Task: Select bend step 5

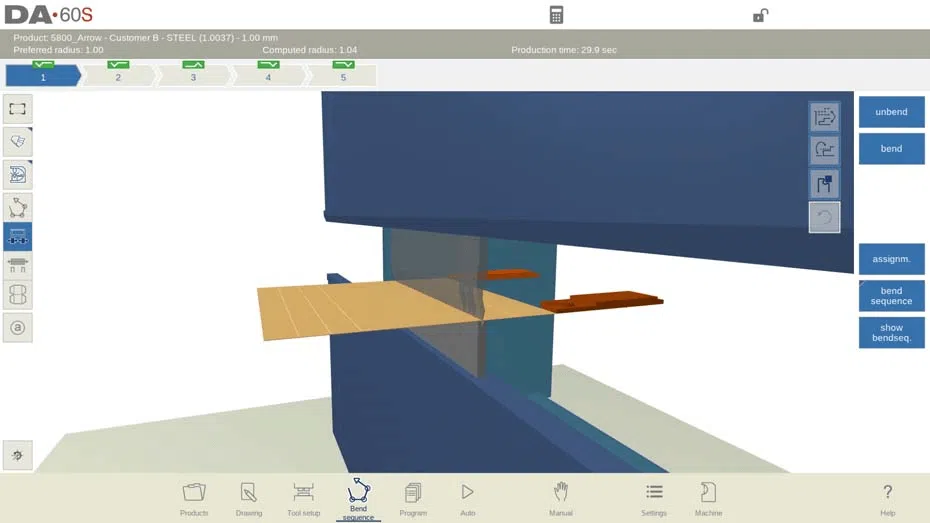Action: (x=343, y=74)
